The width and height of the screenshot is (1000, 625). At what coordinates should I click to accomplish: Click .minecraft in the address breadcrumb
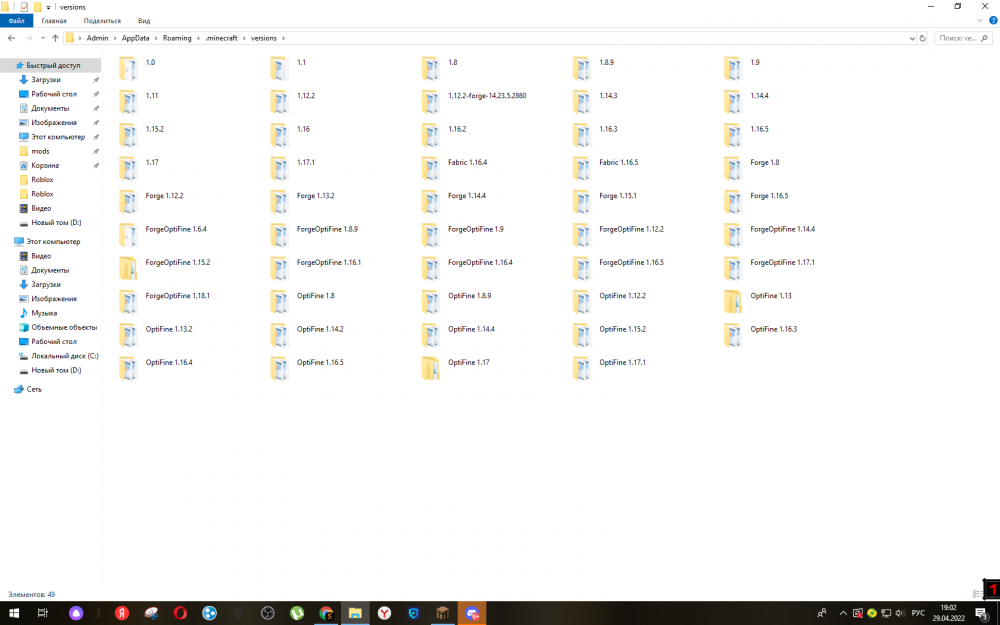tap(221, 38)
